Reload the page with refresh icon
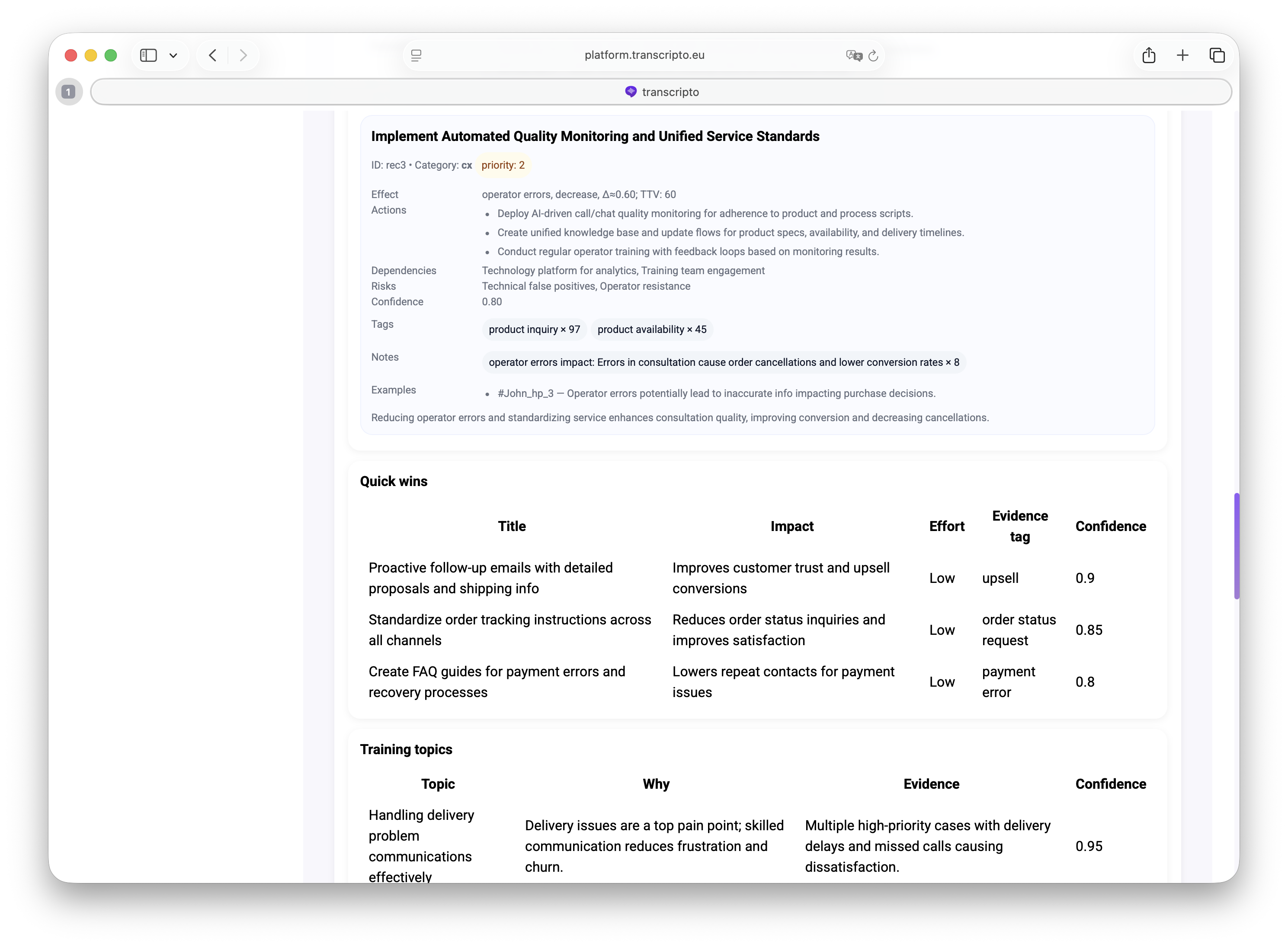 (x=873, y=56)
